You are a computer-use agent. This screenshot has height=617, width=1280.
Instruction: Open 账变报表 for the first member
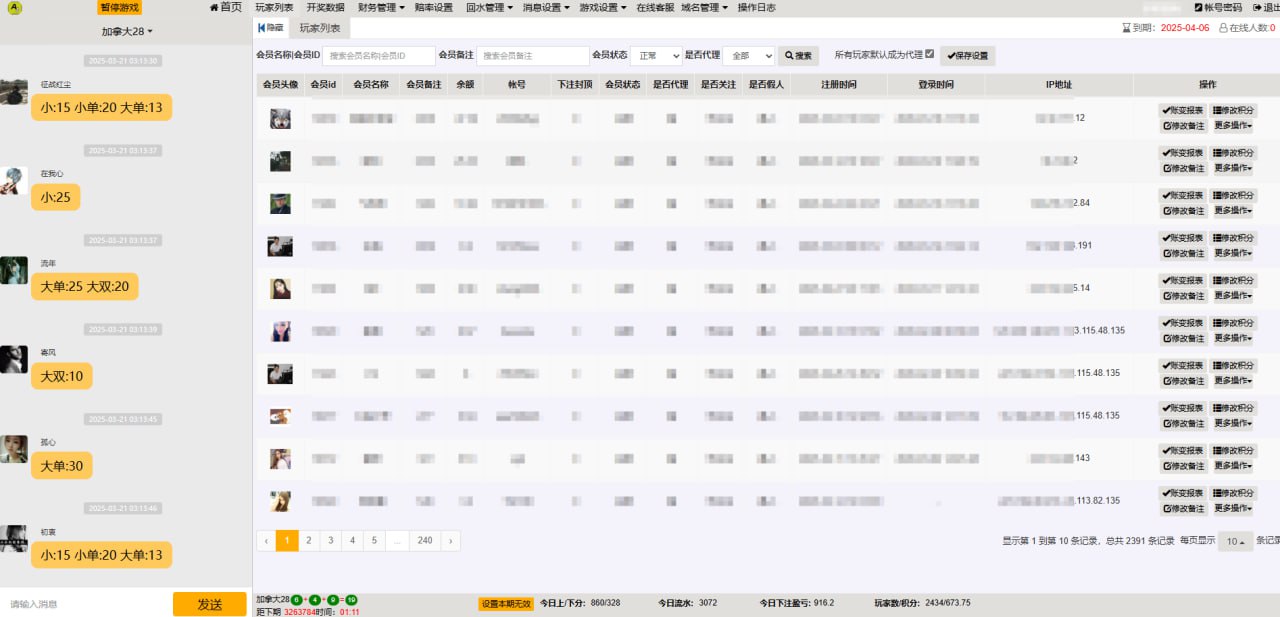[x=1182, y=111]
